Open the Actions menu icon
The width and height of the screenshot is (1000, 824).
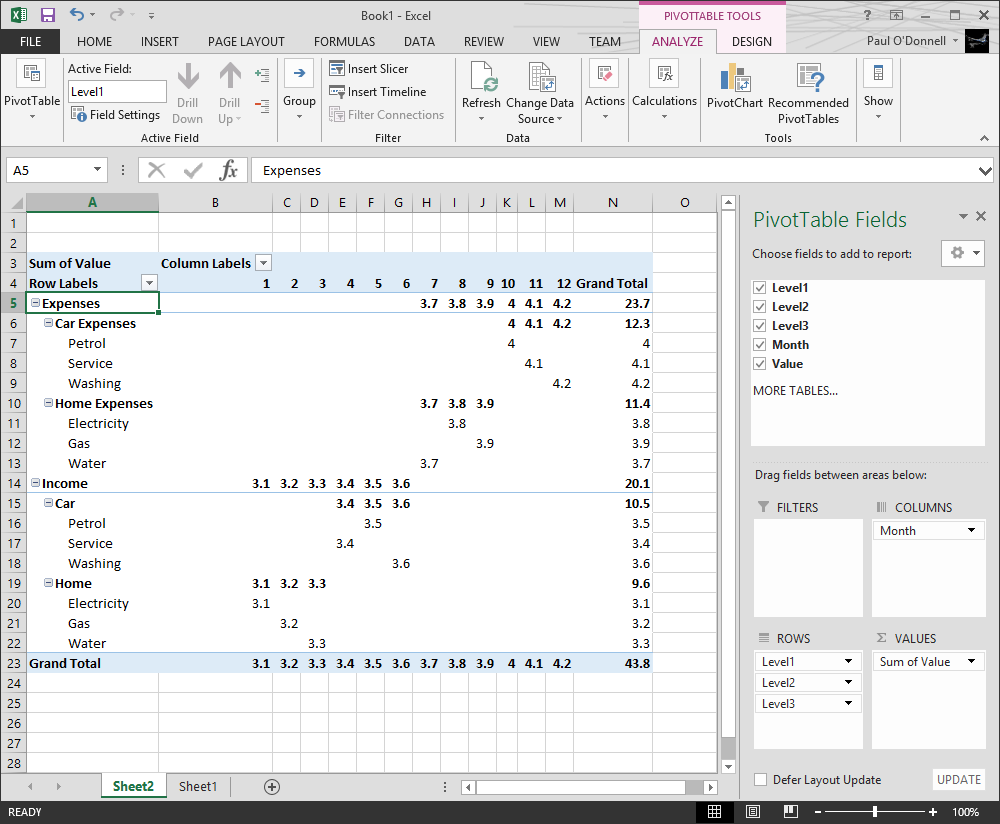pyautogui.click(x=605, y=74)
